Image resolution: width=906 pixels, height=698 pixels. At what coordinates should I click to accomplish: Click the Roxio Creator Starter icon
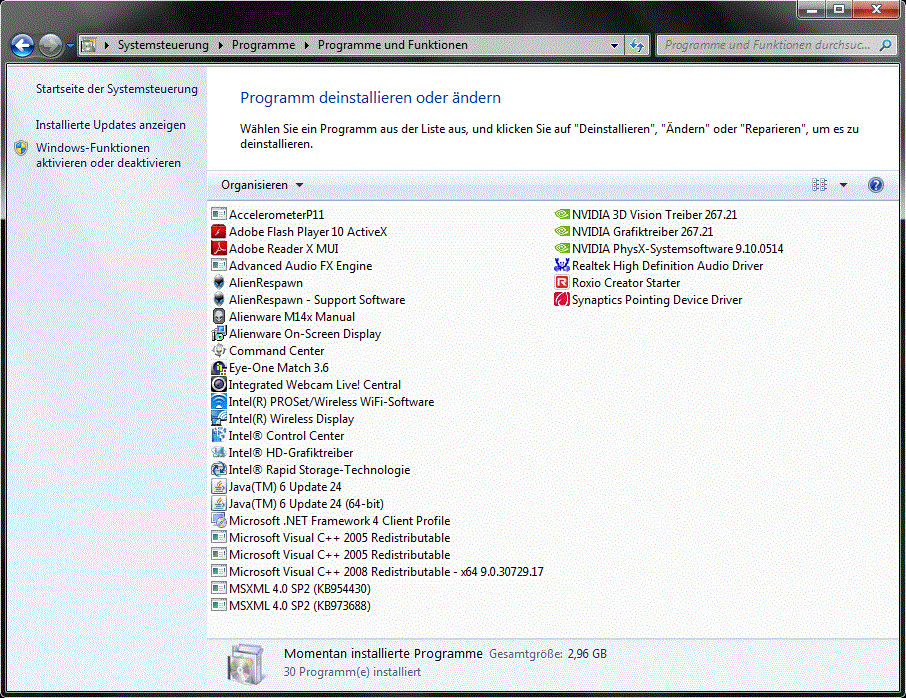(x=562, y=283)
